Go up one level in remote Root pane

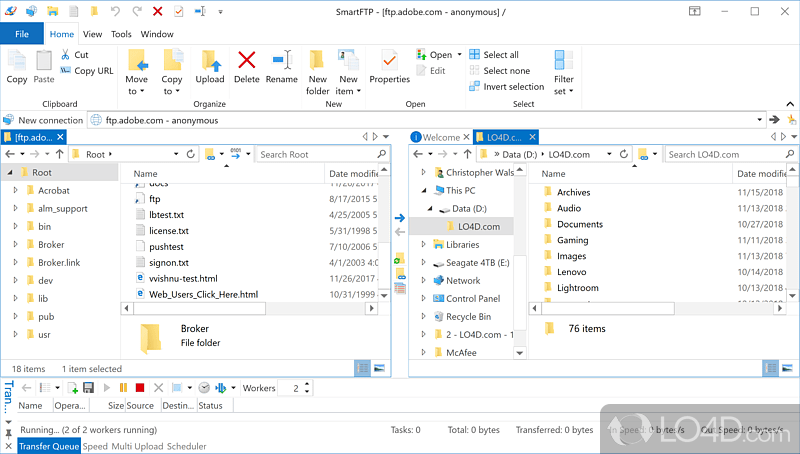[60, 154]
